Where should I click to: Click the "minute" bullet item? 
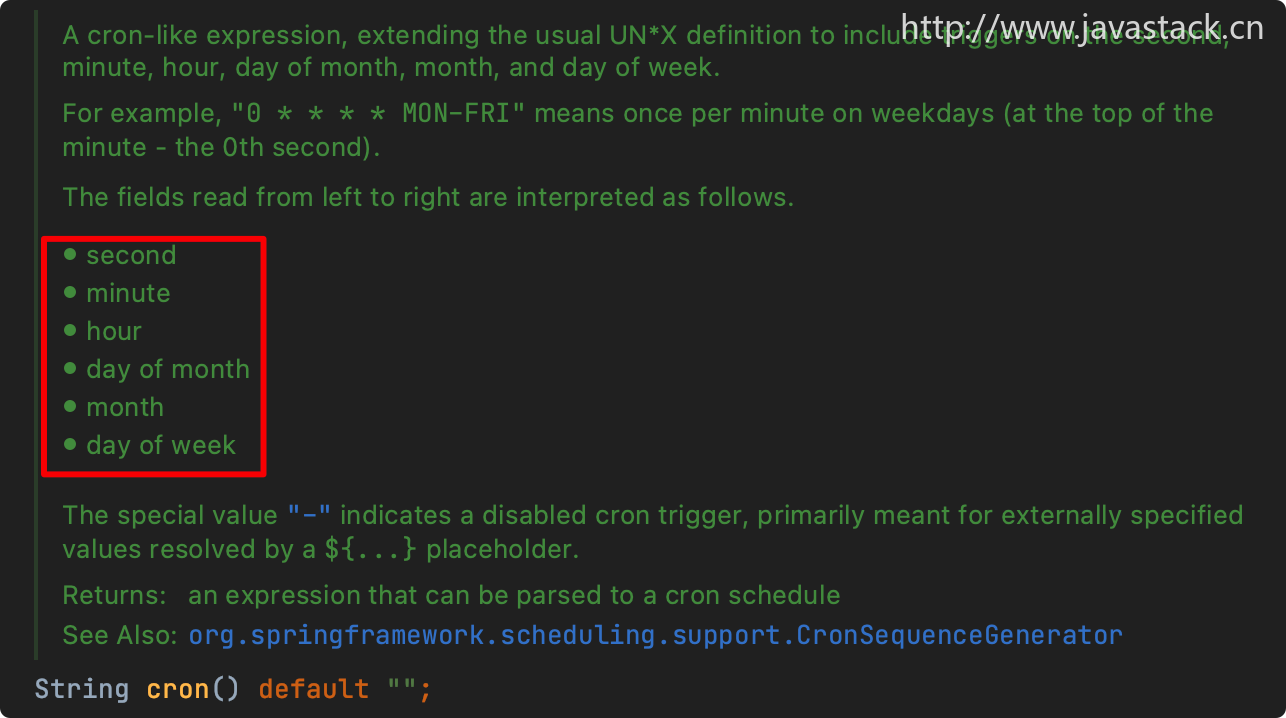coord(128,294)
